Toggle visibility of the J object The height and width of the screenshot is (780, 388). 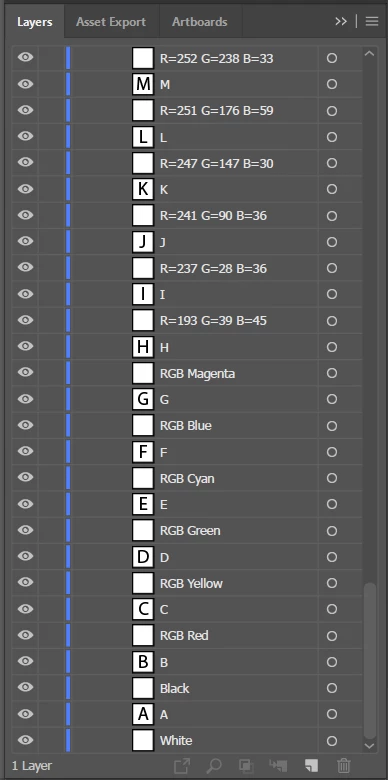coord(25,241)
